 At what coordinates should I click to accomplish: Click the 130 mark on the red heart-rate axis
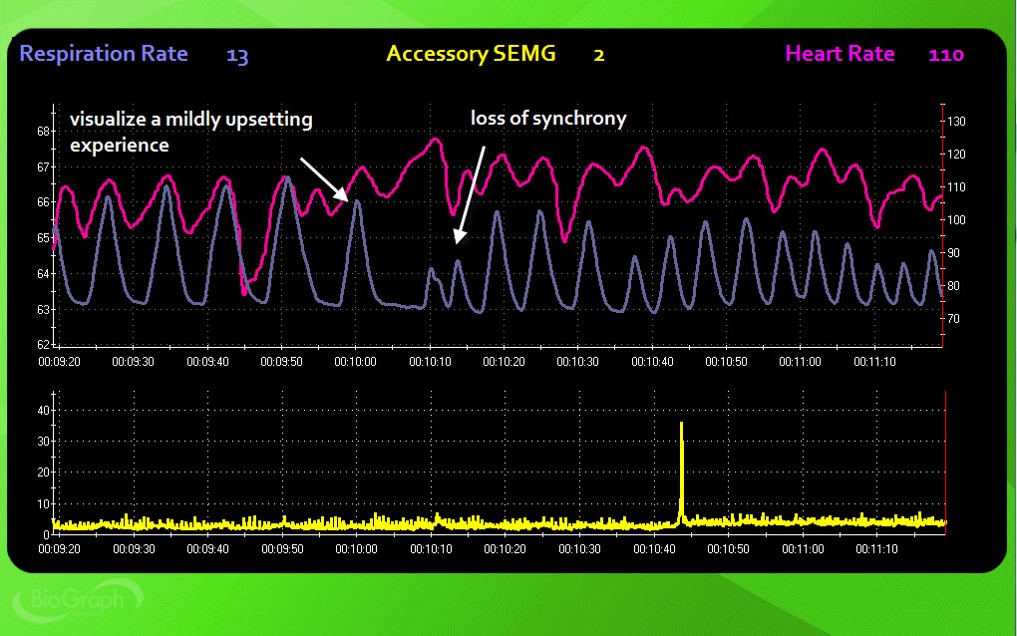point(955,121)
